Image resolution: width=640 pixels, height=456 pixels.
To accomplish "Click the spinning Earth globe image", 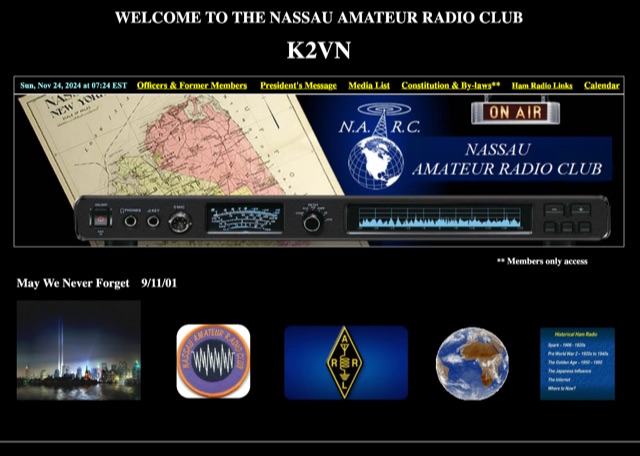I will (472, 363).
